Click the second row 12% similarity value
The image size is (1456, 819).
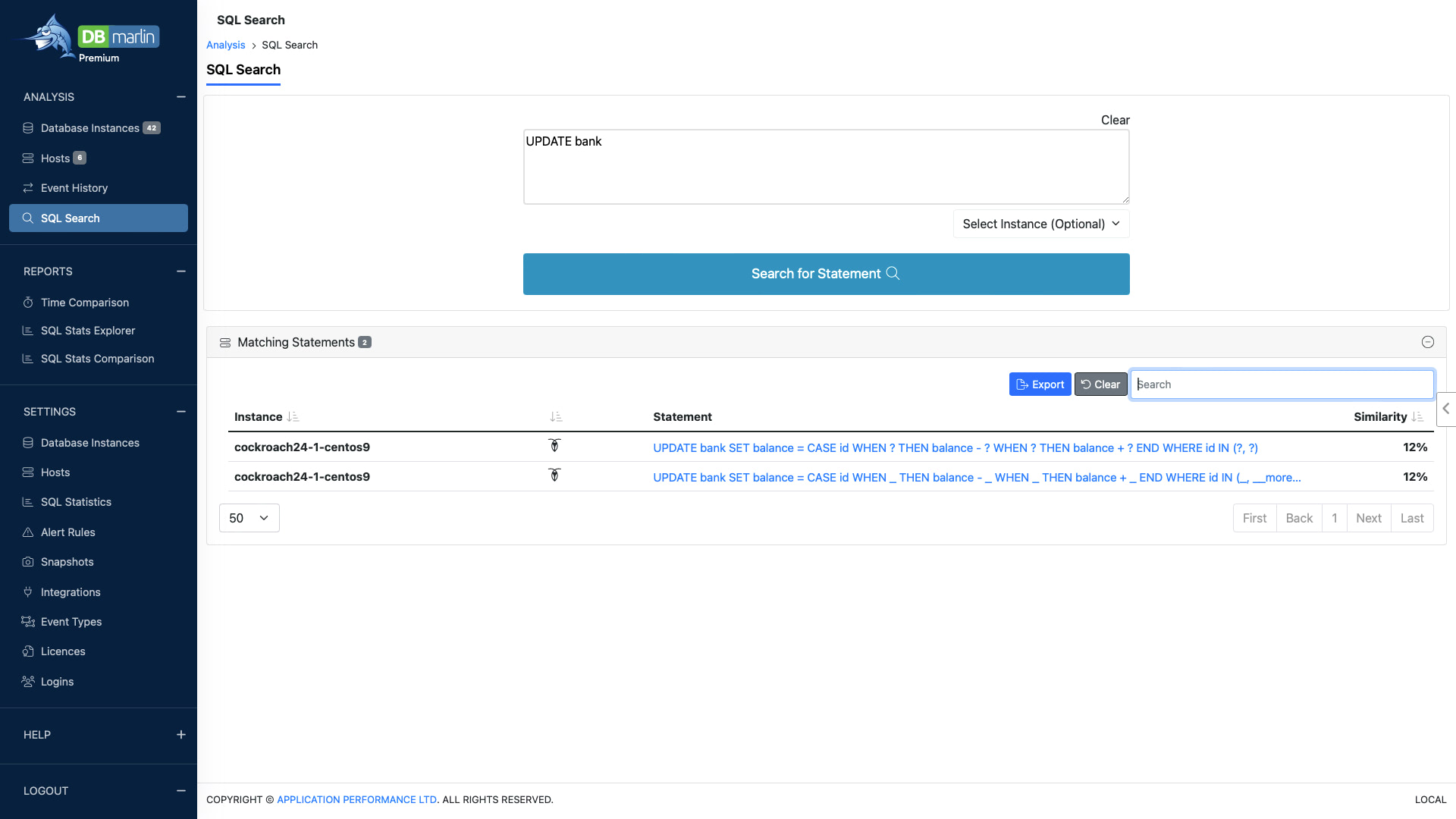coord(1415,477)
